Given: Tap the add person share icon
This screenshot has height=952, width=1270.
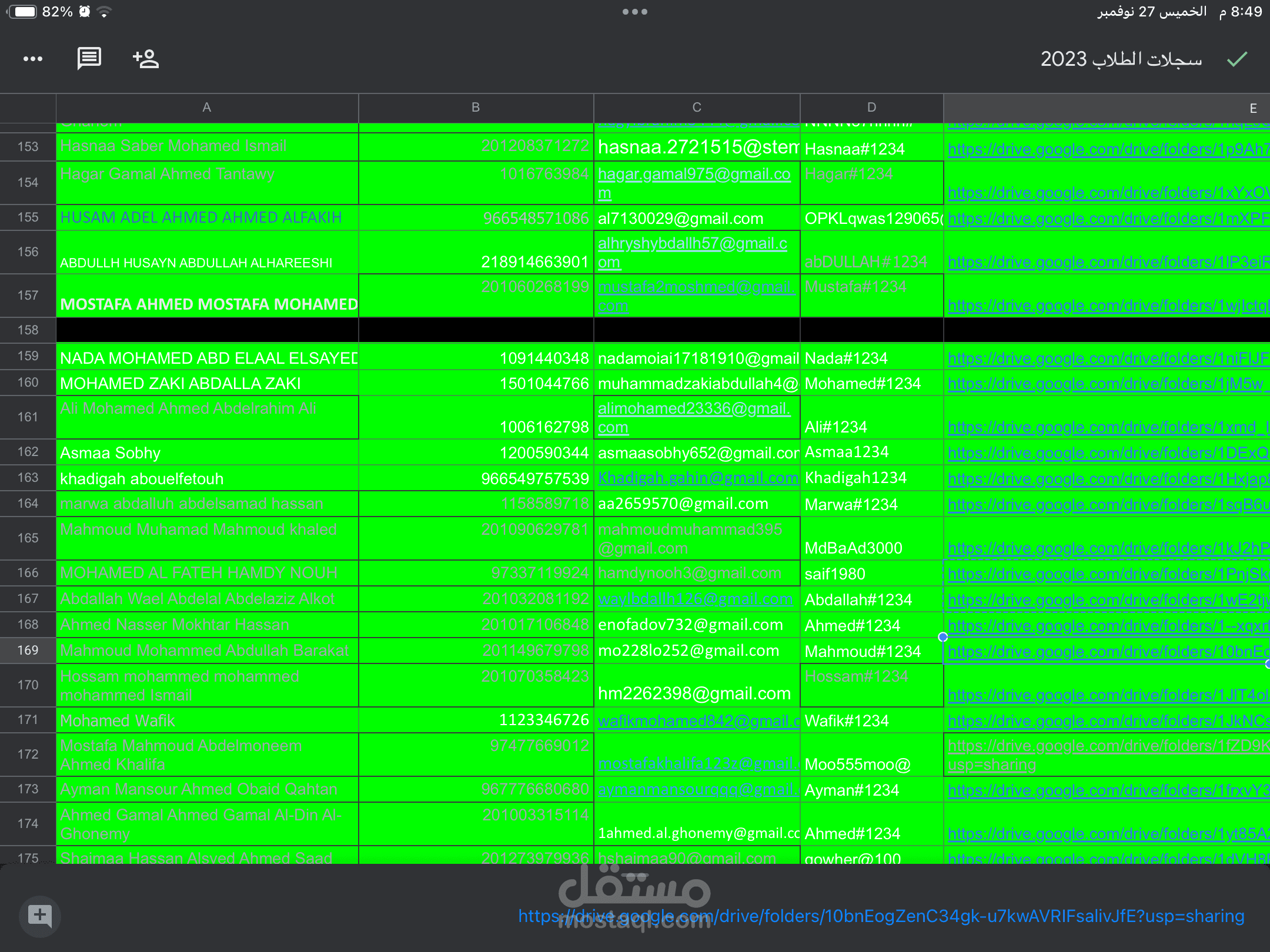Looking at the screenshot, I should [146, 59].
